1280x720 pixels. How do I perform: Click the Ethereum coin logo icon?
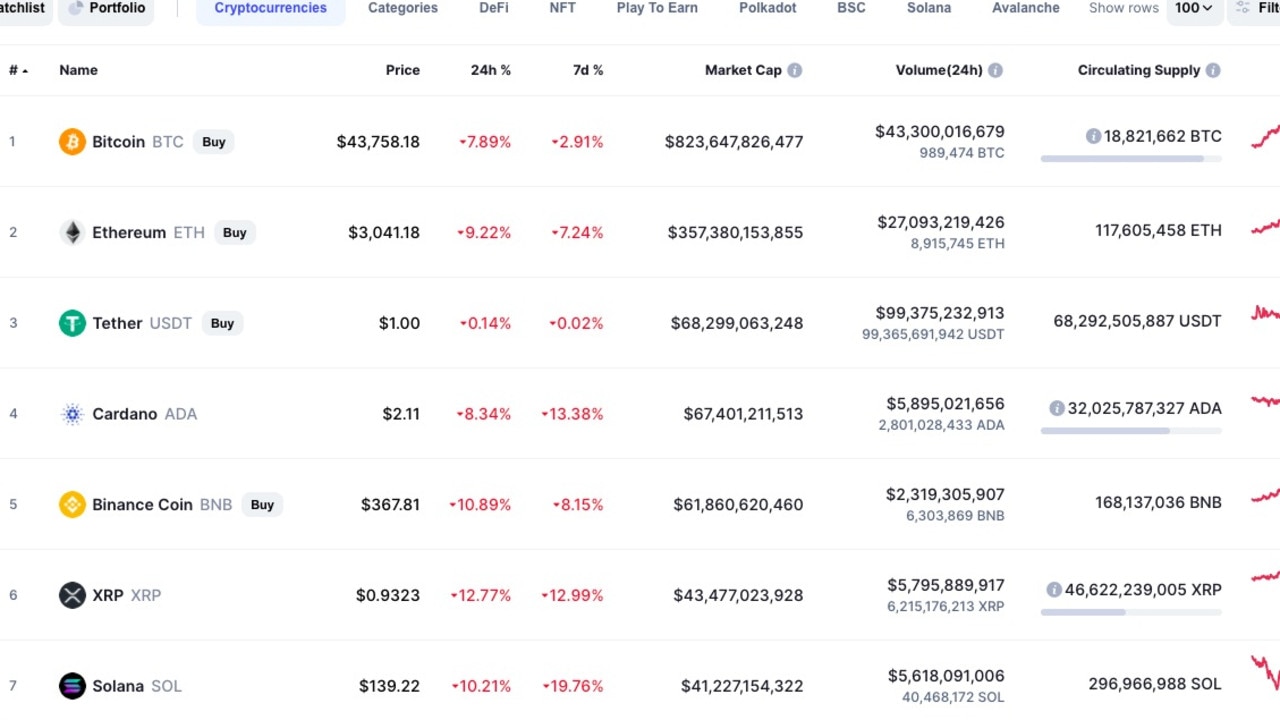point(72,233)
